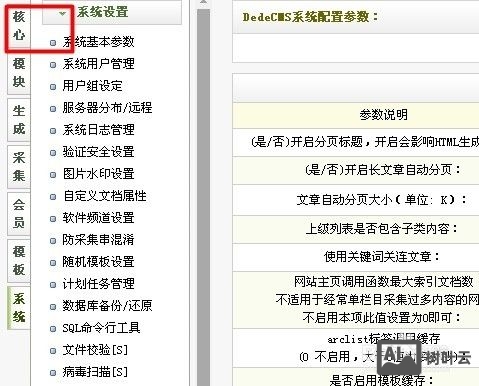
Task: Click the DedeCMS系统配置参数 heading
Action: tap(310, 17)
